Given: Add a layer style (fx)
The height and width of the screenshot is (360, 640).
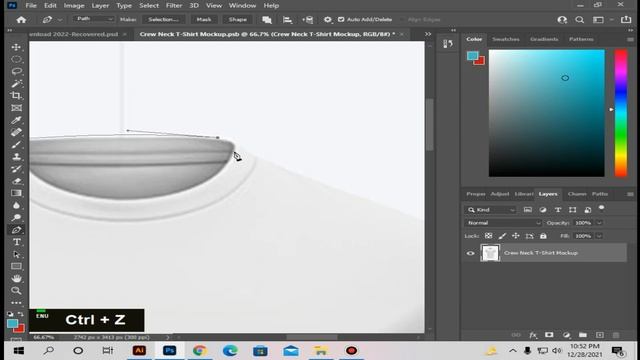Looking at the screenshot, I should [x=533, y=335].
